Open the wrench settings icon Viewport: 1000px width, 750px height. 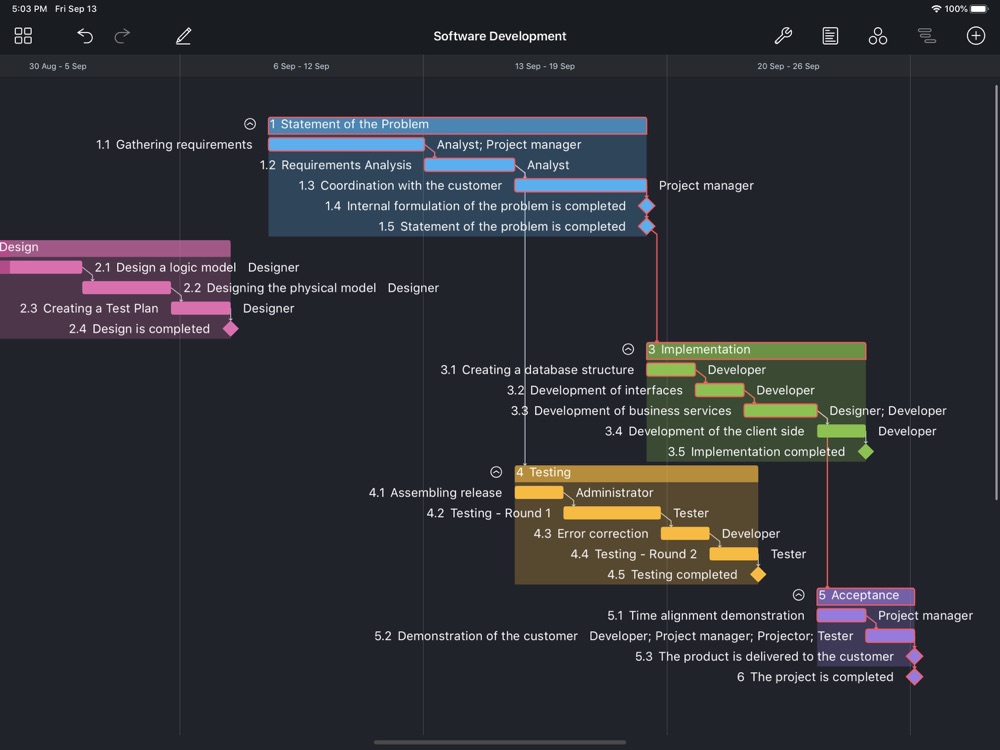click(783, 36)
